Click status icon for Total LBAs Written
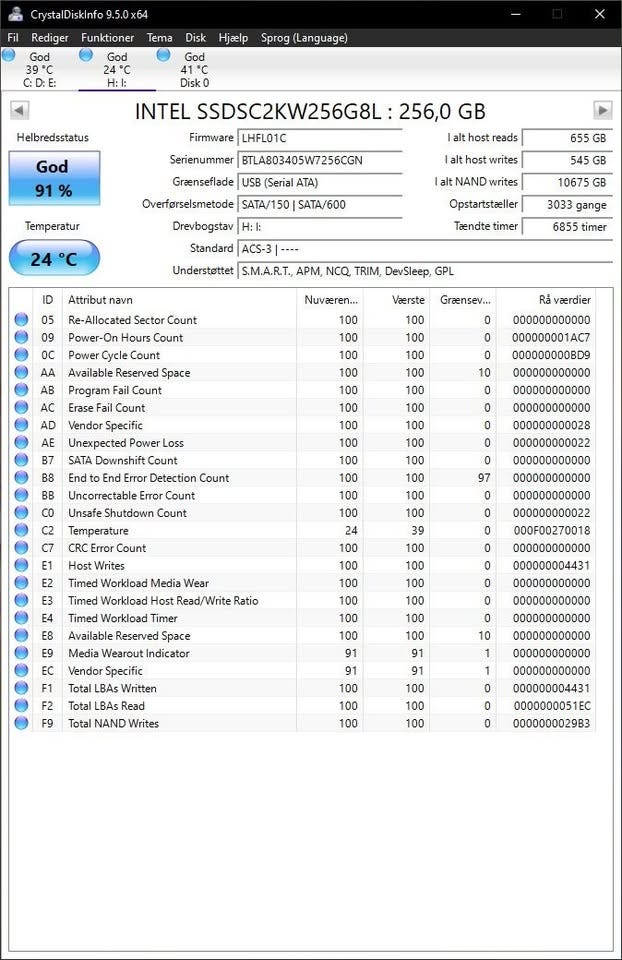 (x=21, y=688)
